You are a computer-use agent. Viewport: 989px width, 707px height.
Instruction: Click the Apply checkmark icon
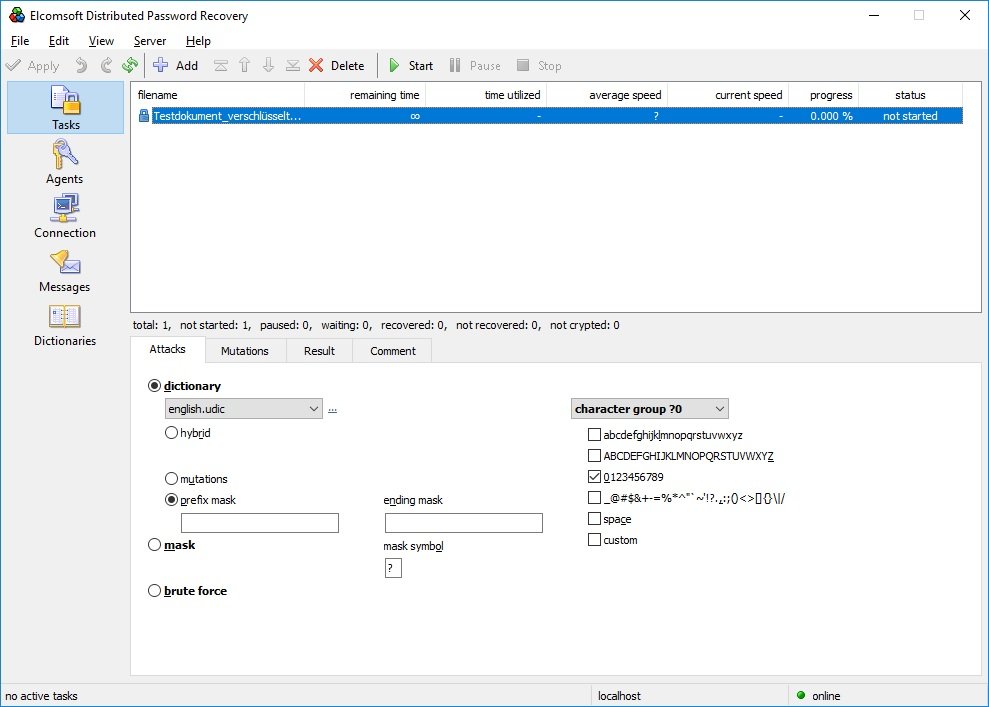[13, 66]
